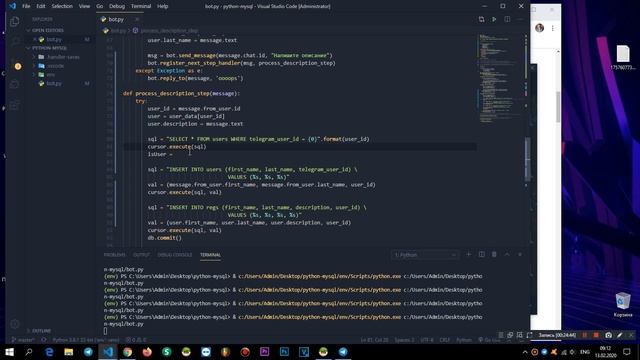Switch to the OUTPUT panel tab

point(141,255)
